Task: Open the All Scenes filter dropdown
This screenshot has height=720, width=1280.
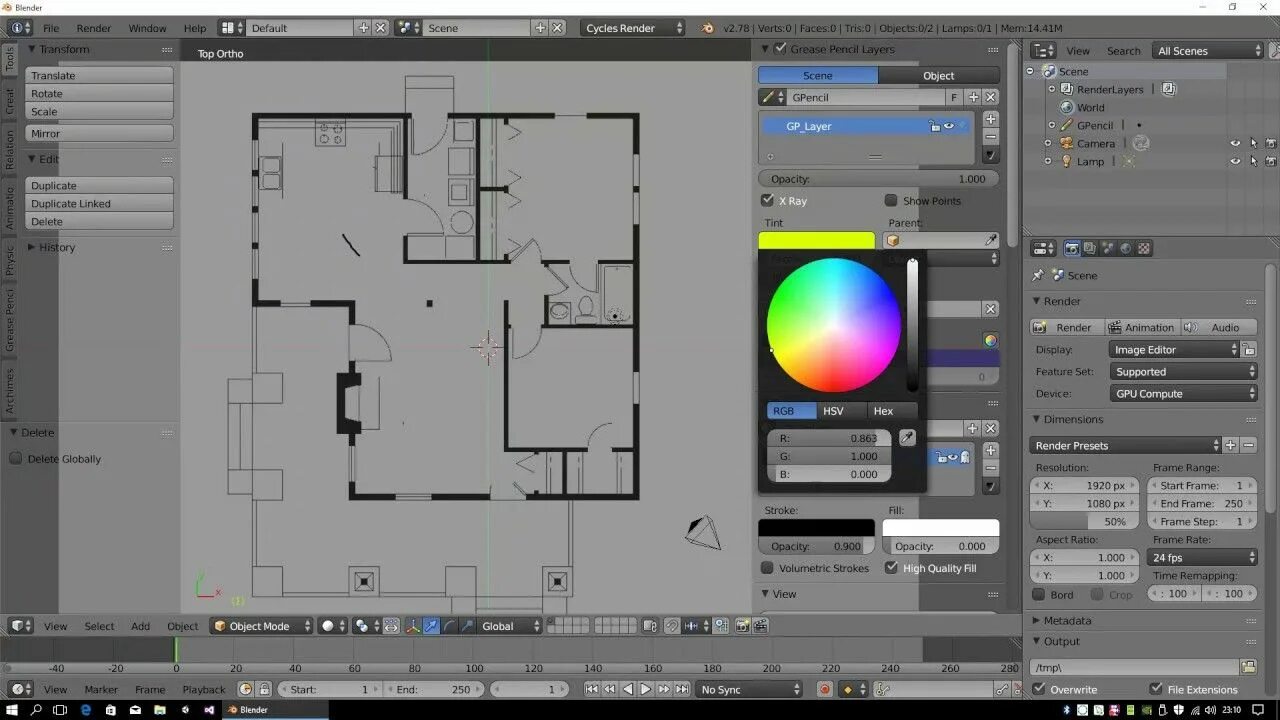Action: click(1206, 49)
